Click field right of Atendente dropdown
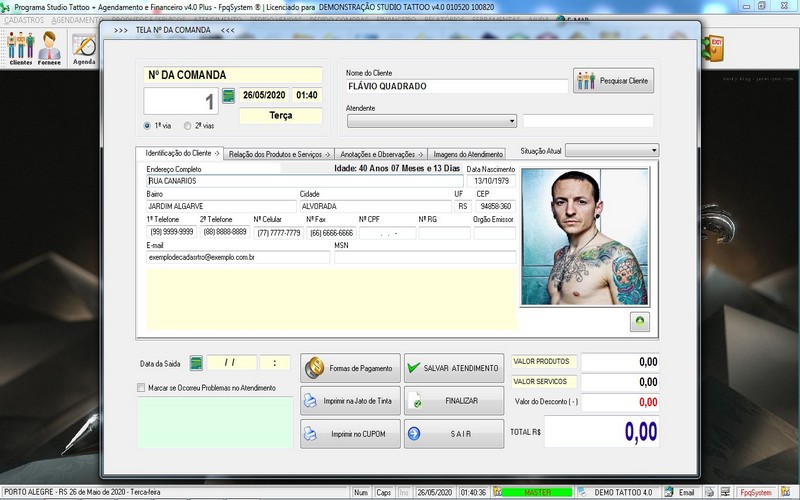The height and width of the screenshot is (500, 800). [588, 121]
